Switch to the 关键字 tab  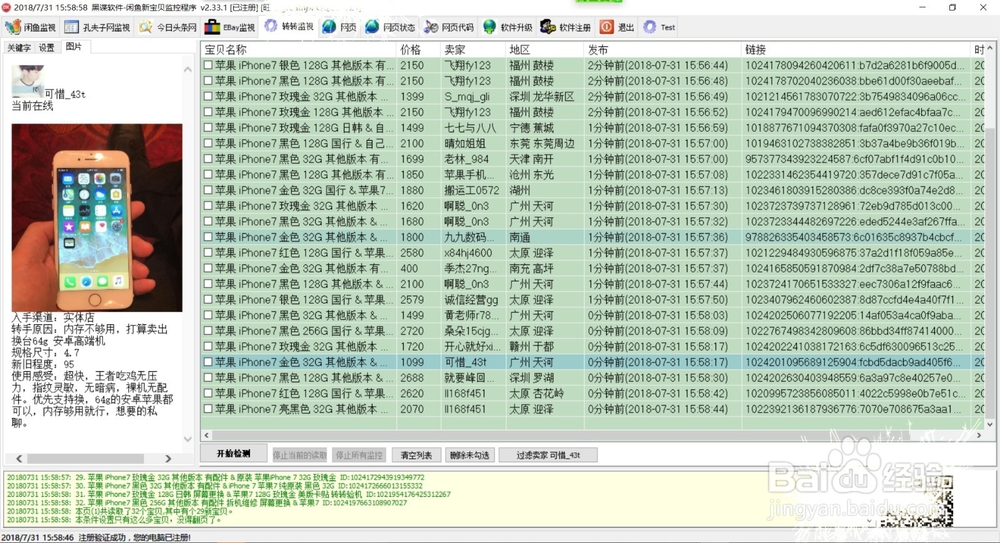point(18,48)
